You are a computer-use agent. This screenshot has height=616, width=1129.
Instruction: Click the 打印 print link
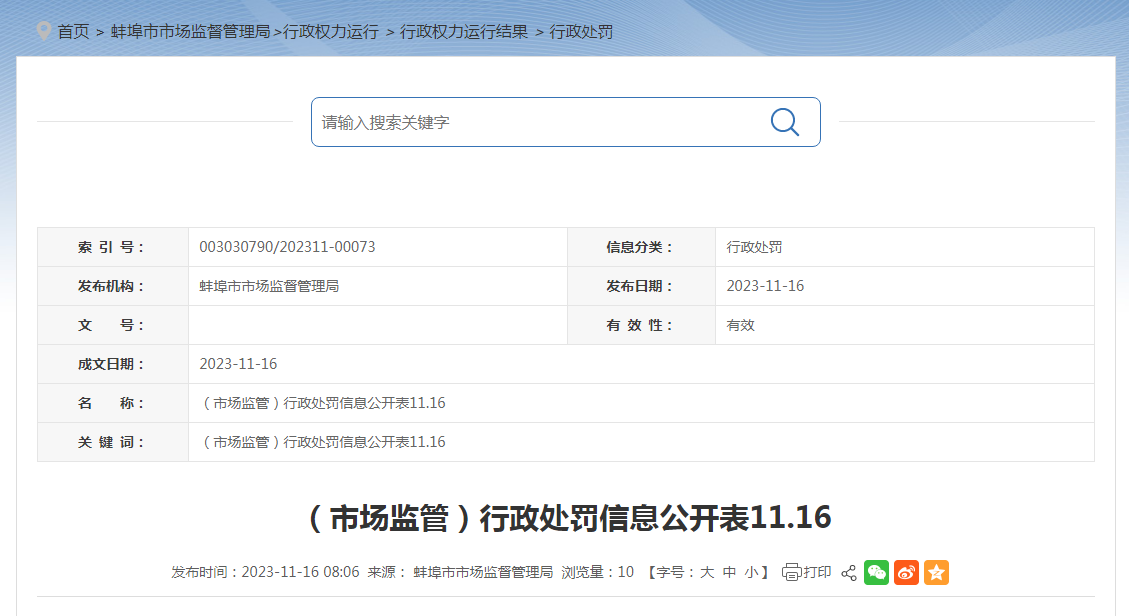coord(817,572)
